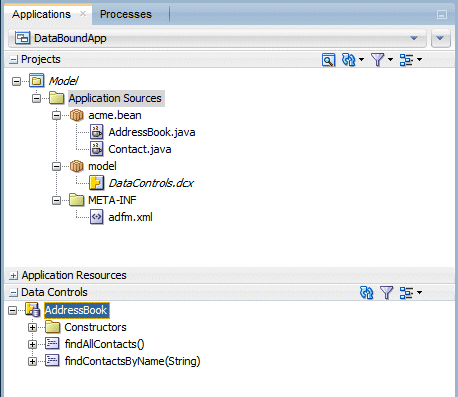The width and height of the screenshot is (458, 397).
Task: Open the Working Sets dropdown arrow in Projects
Action: point(419,60)
